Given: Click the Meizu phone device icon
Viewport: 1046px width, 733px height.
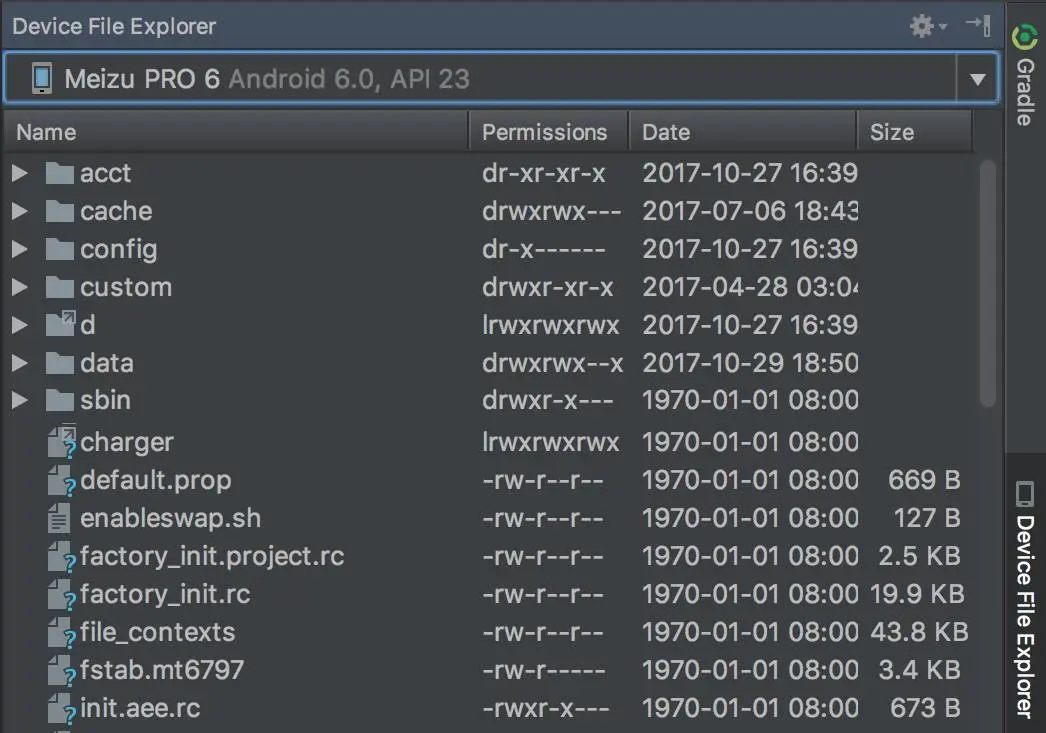Looking at the screenshot, I should pos(41,79).
